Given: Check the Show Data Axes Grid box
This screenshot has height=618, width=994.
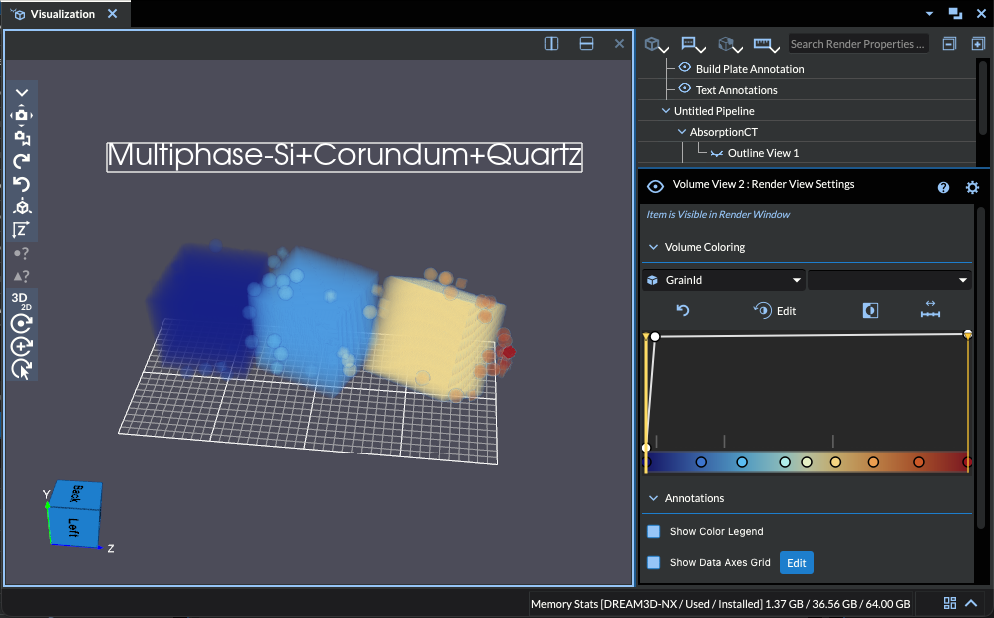Looking at the screenshot, I should point(654,563).
